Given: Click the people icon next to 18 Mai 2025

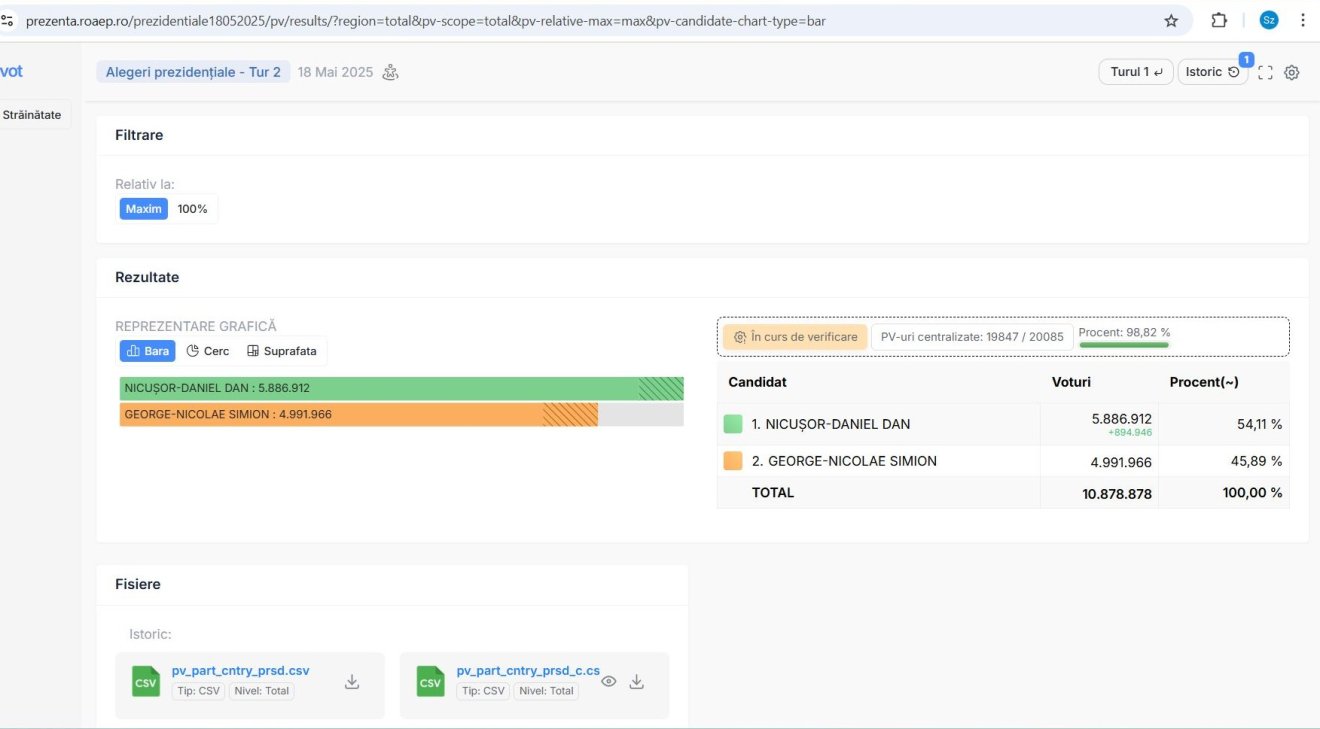Looking at the screenshot, I should point(391,72).
